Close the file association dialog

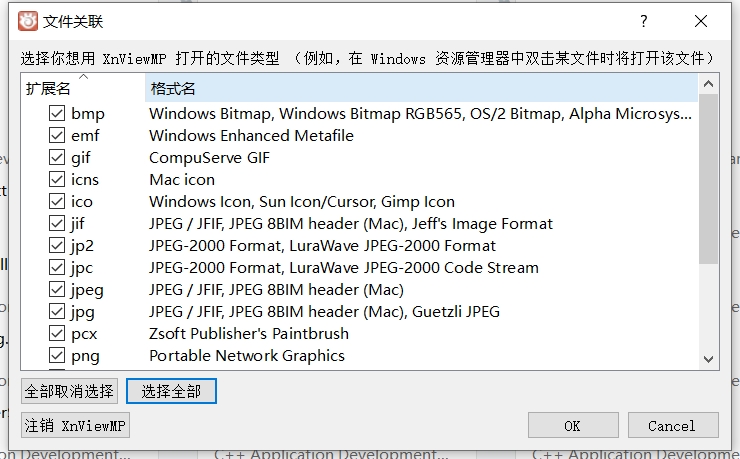tap(702, 21)
